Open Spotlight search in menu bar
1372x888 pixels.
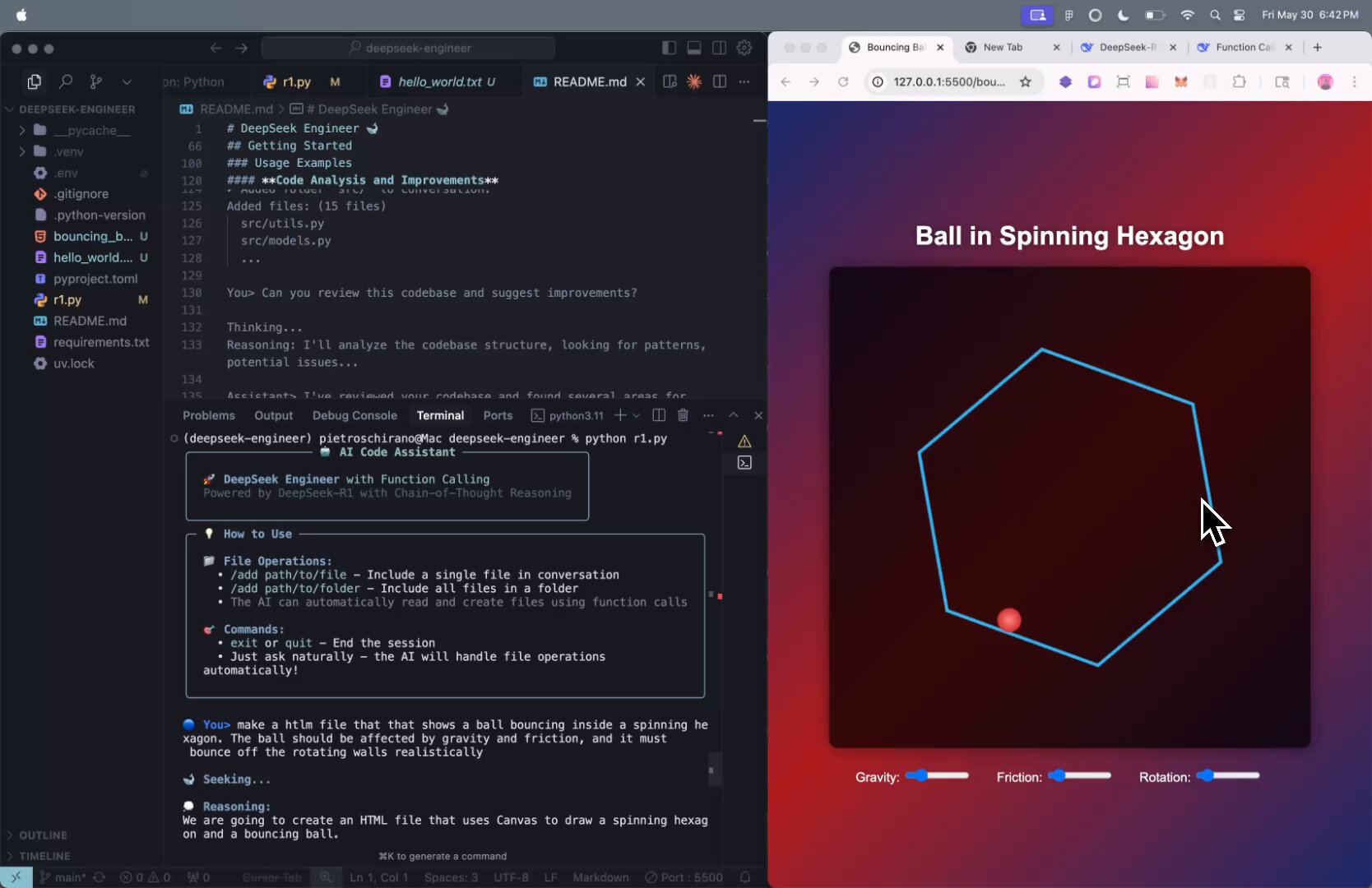(x=1215, y=15)
